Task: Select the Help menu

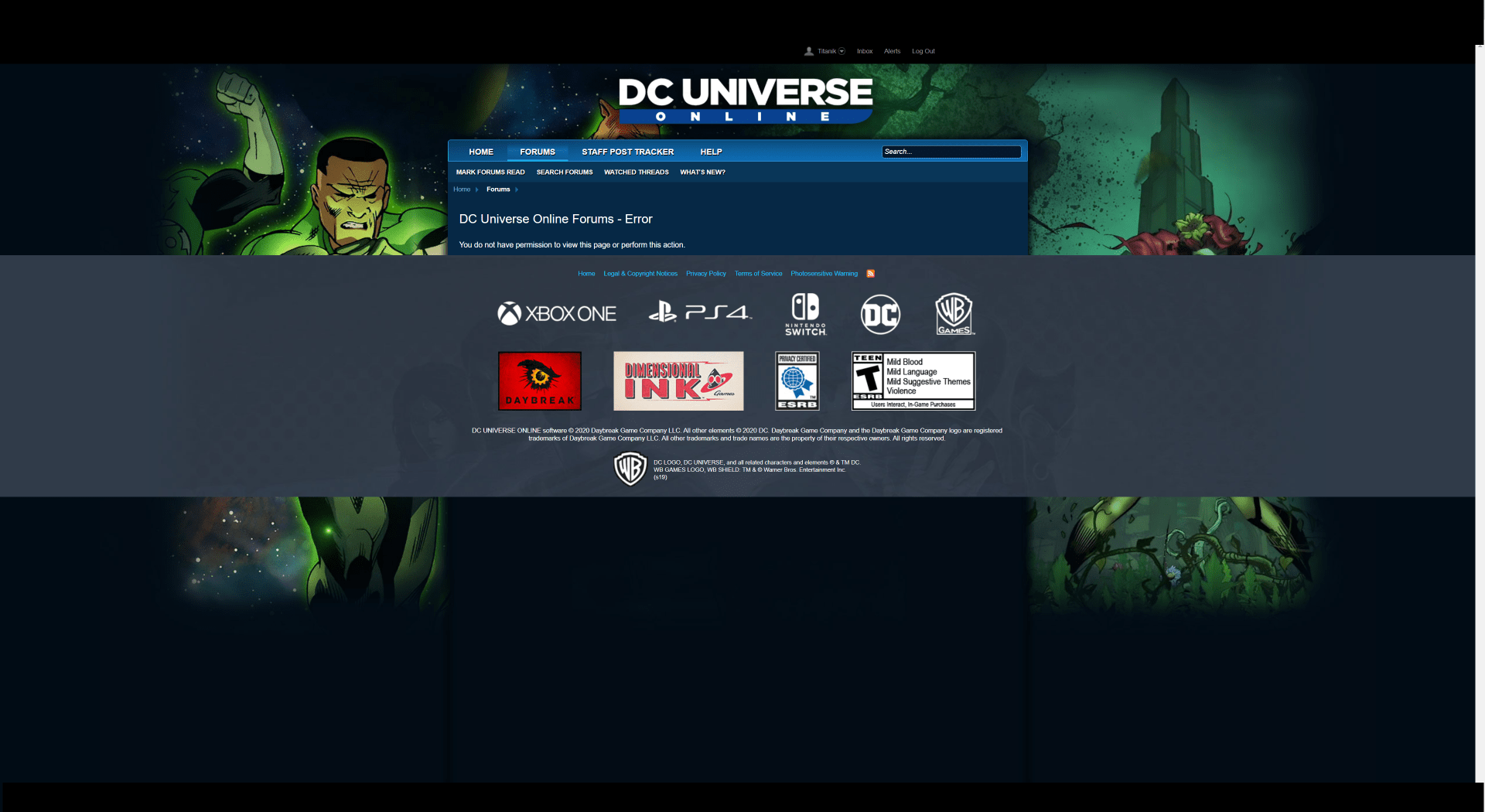Action: point(710,152)
